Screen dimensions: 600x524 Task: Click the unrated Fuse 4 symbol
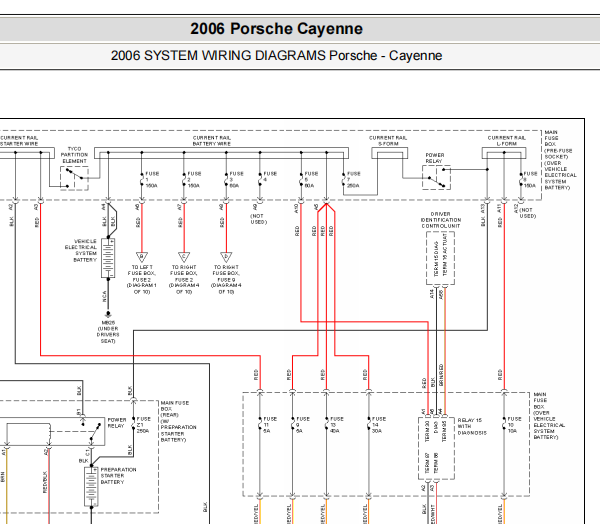tap(260, 178)
